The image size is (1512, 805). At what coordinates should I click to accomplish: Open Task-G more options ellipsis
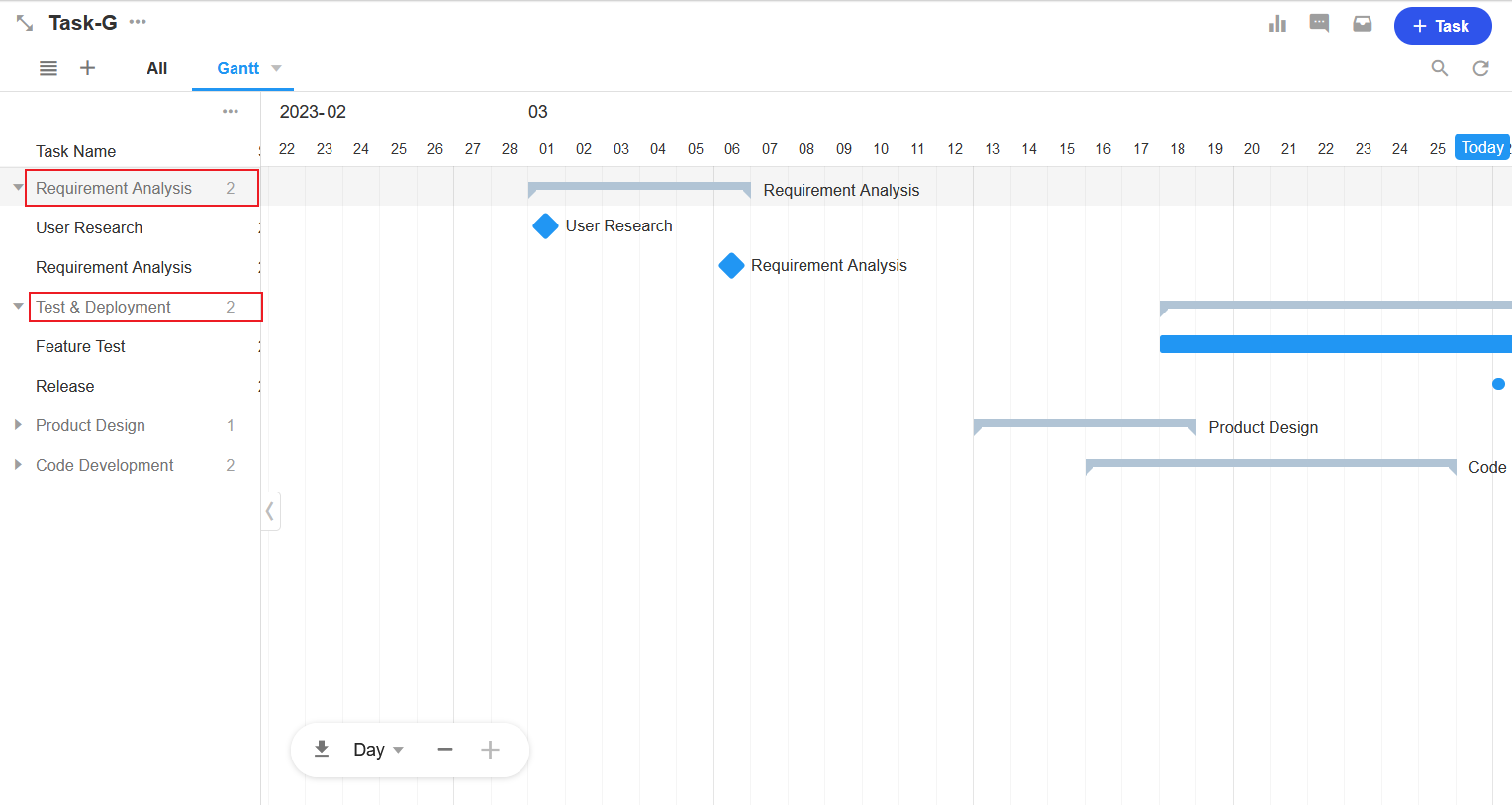138,22
